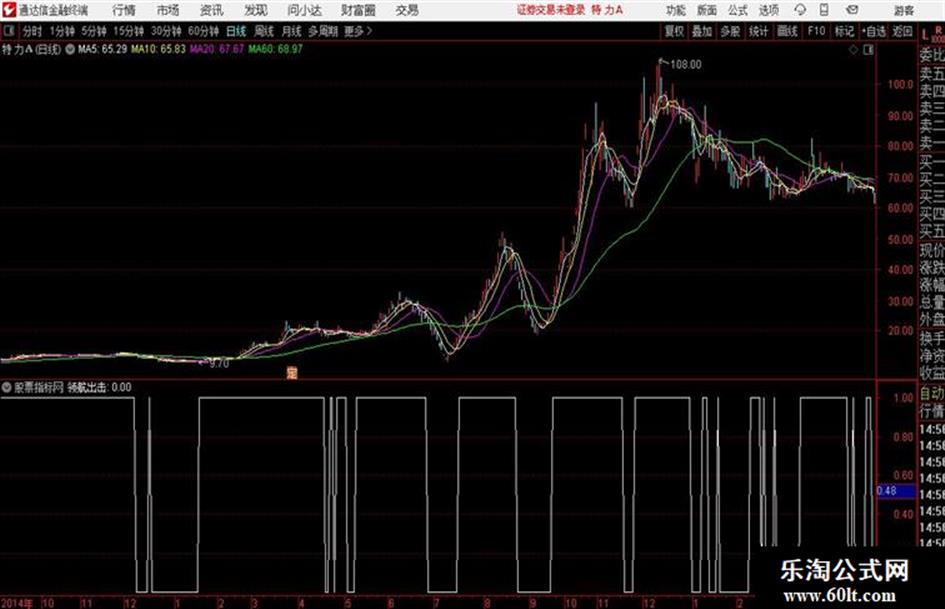Click the 2014年 date label on time axis

click(x=17, y=603)
